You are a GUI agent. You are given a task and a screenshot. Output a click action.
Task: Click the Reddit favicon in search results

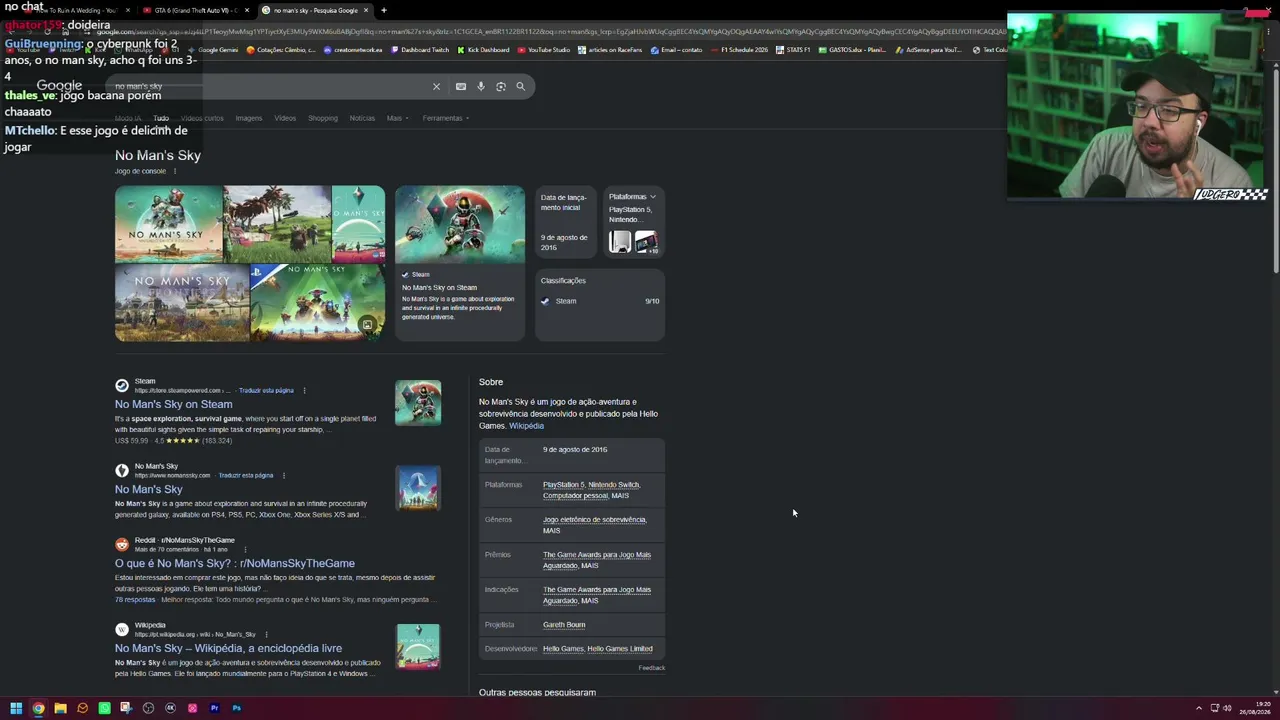point(122,545)
